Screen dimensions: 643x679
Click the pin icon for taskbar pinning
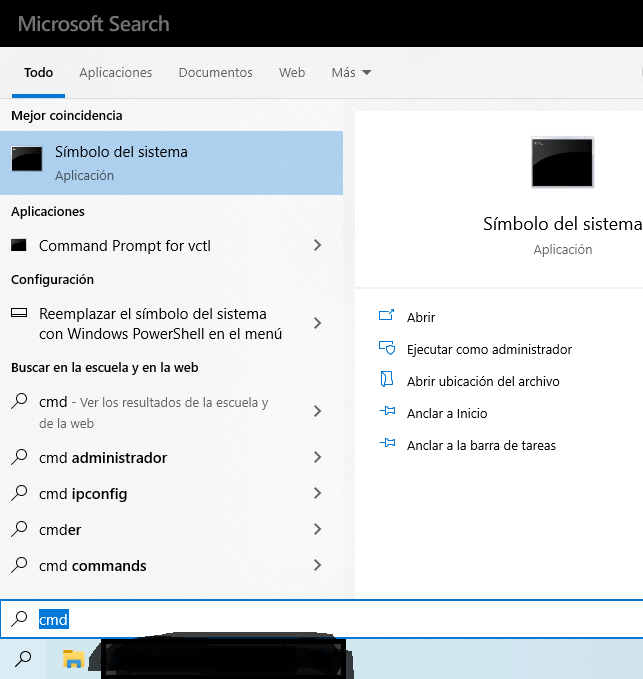(x=387, y=443)
